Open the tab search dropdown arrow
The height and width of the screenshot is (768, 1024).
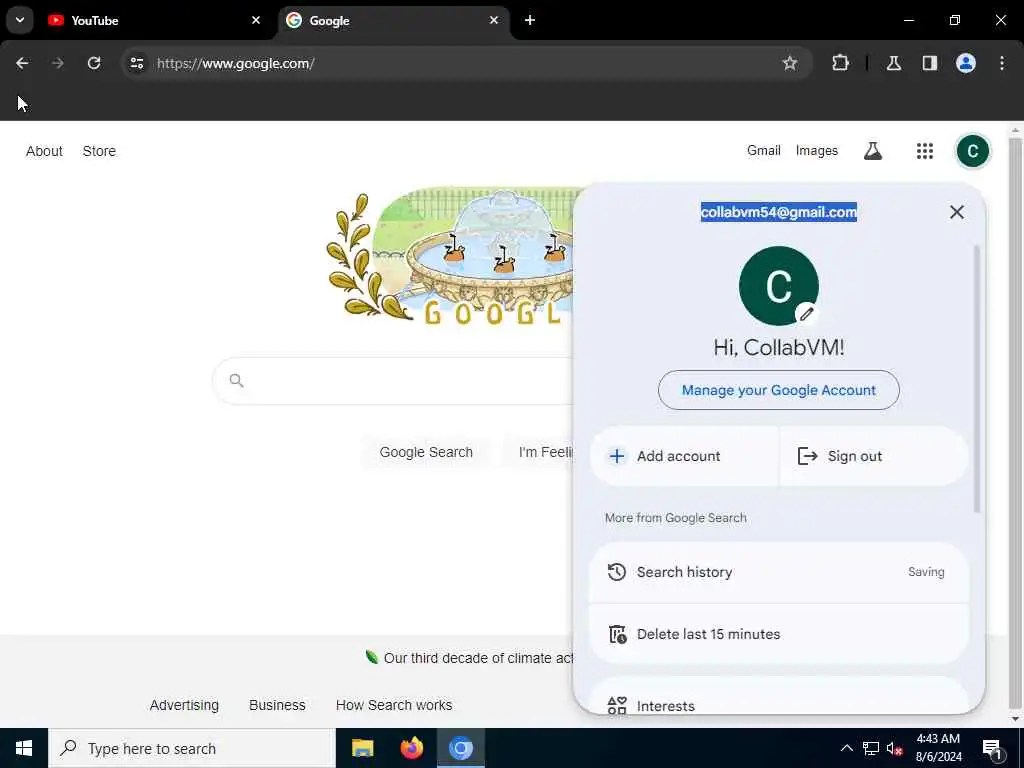click(x=20, y=20)
